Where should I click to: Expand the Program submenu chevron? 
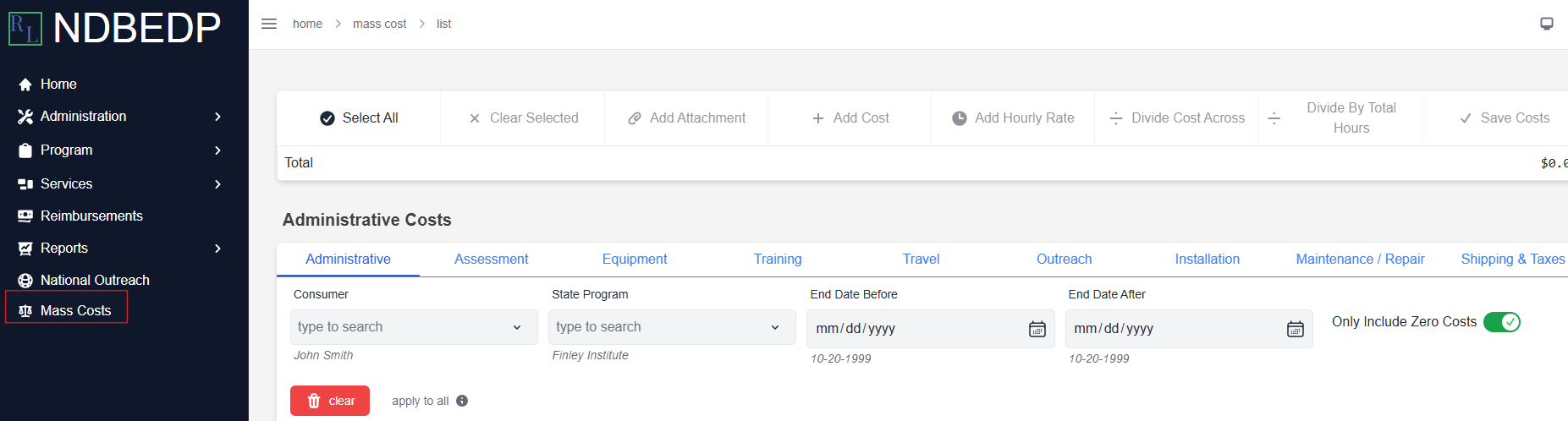(x=217, y=150)
